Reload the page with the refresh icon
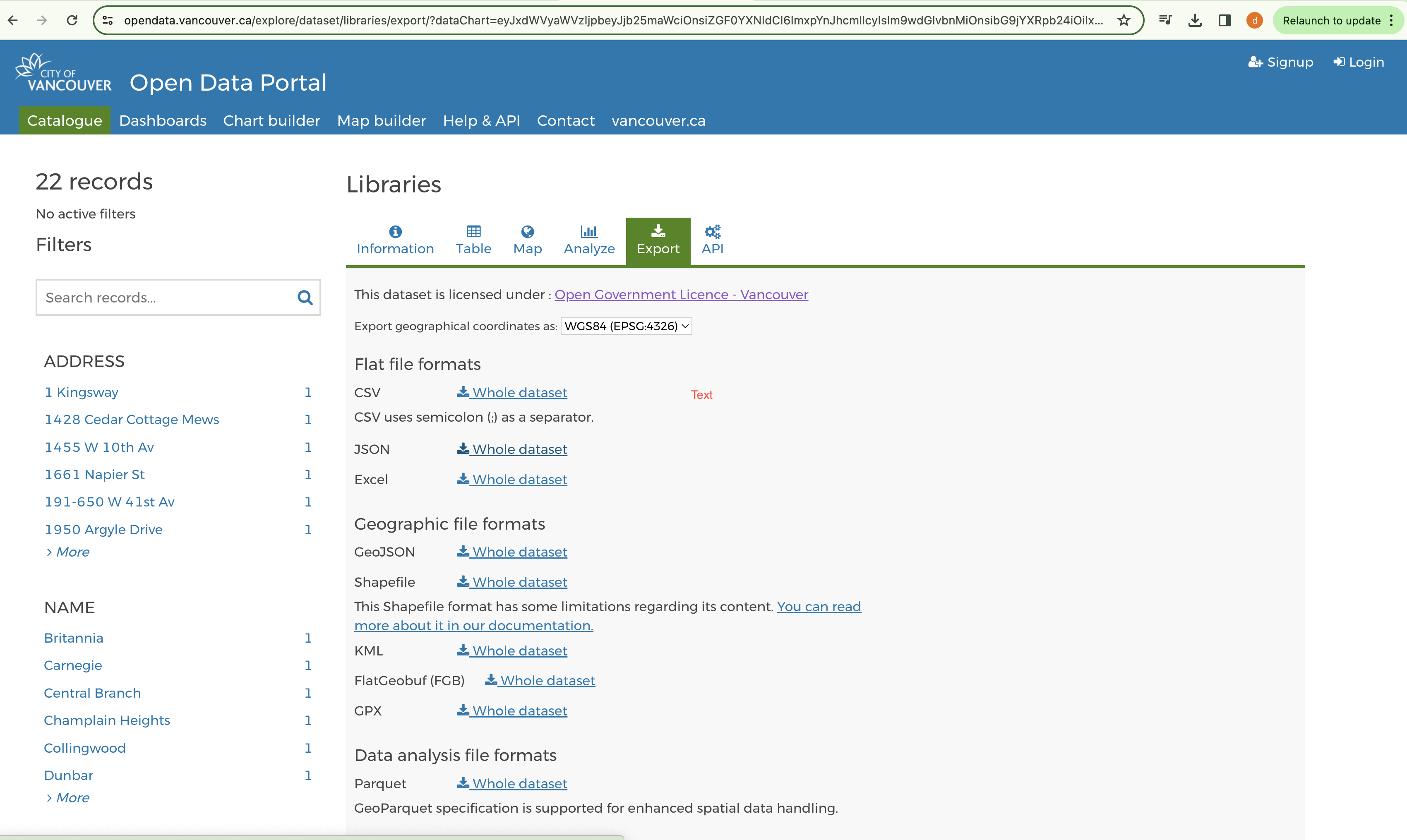 [72, 20]
